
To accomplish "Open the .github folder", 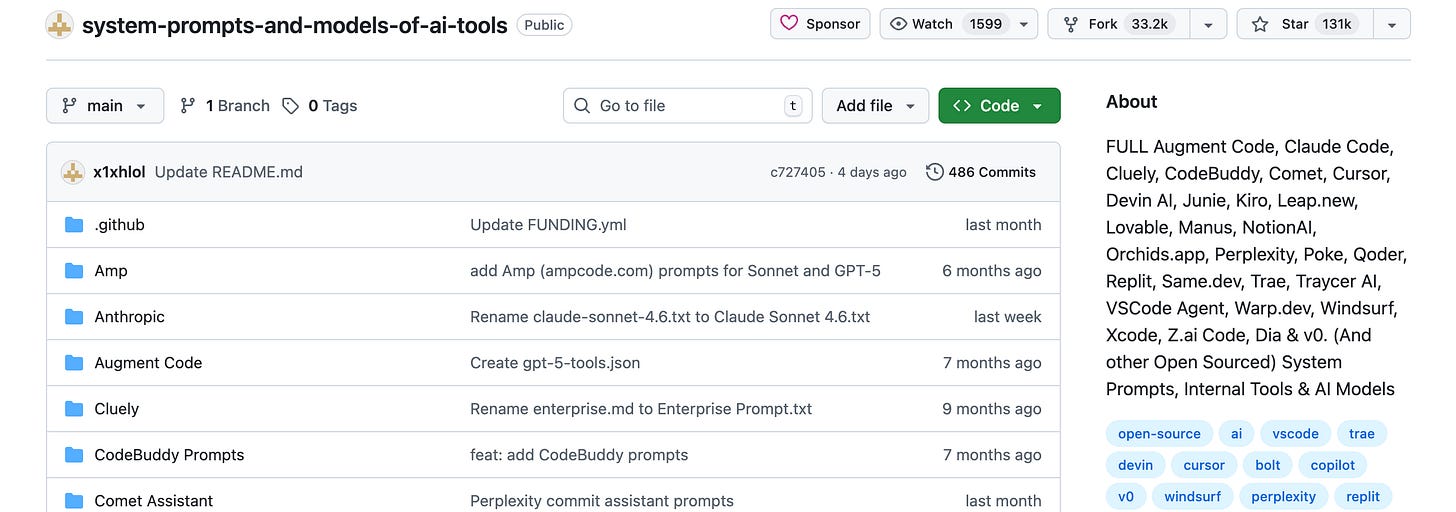I will (x=120, y=224).
